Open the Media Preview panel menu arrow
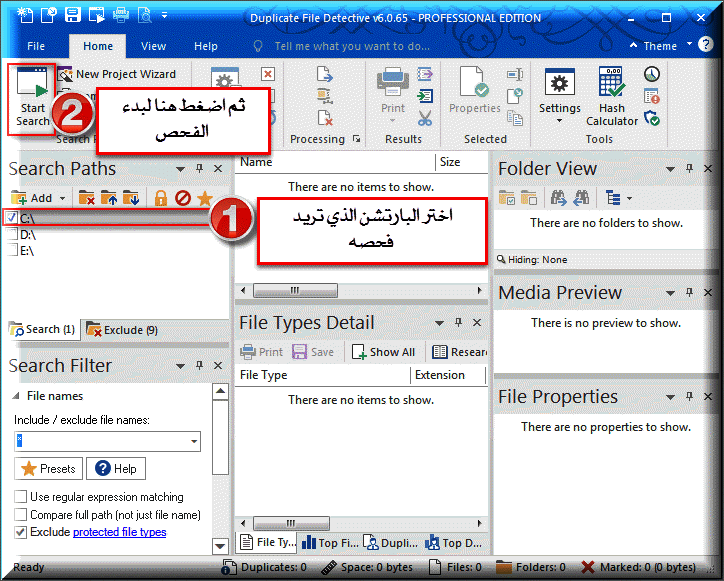 [x=670, y=293]
